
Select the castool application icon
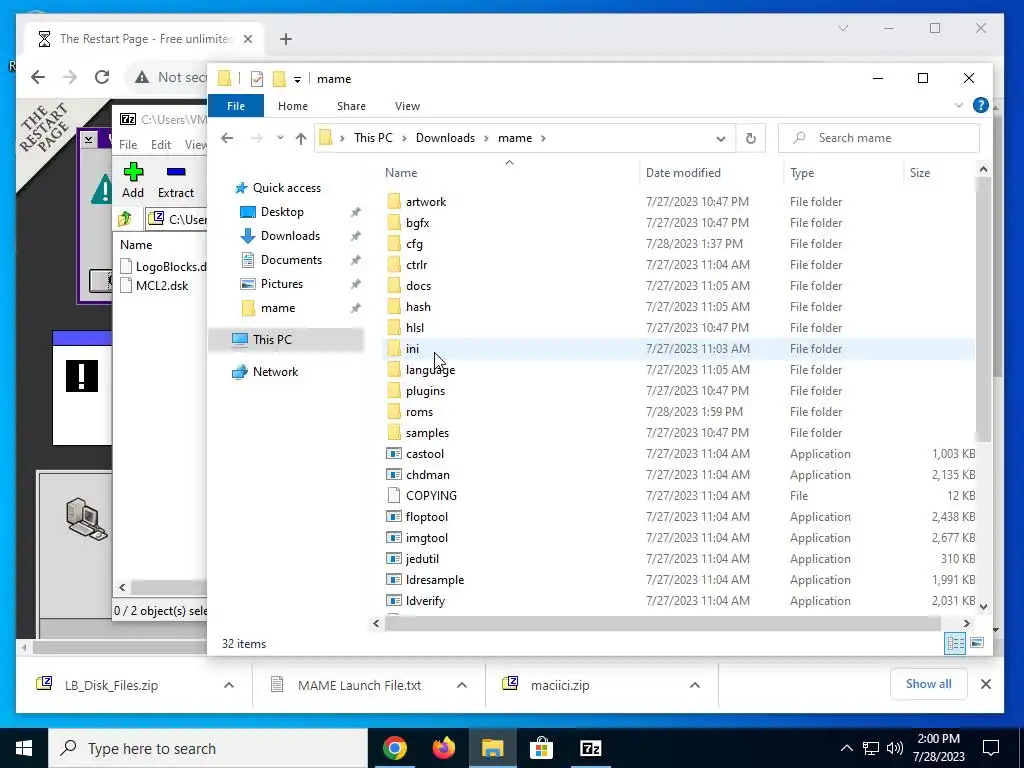[x=394, y=454]
